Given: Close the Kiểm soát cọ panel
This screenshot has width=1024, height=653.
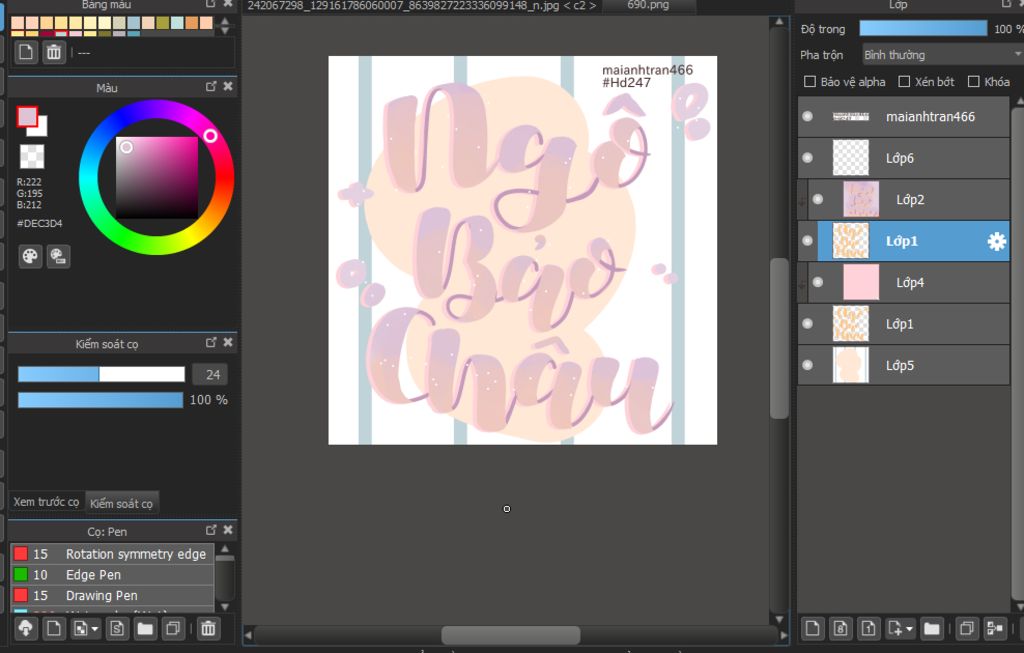Looking at the screenshot, I should [228, 342].
